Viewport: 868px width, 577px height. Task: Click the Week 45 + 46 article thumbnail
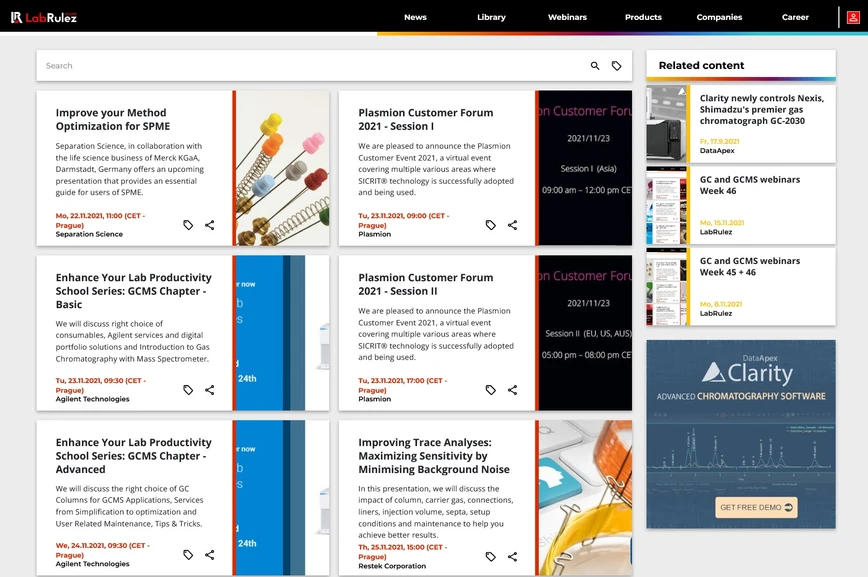pos(667,287)
